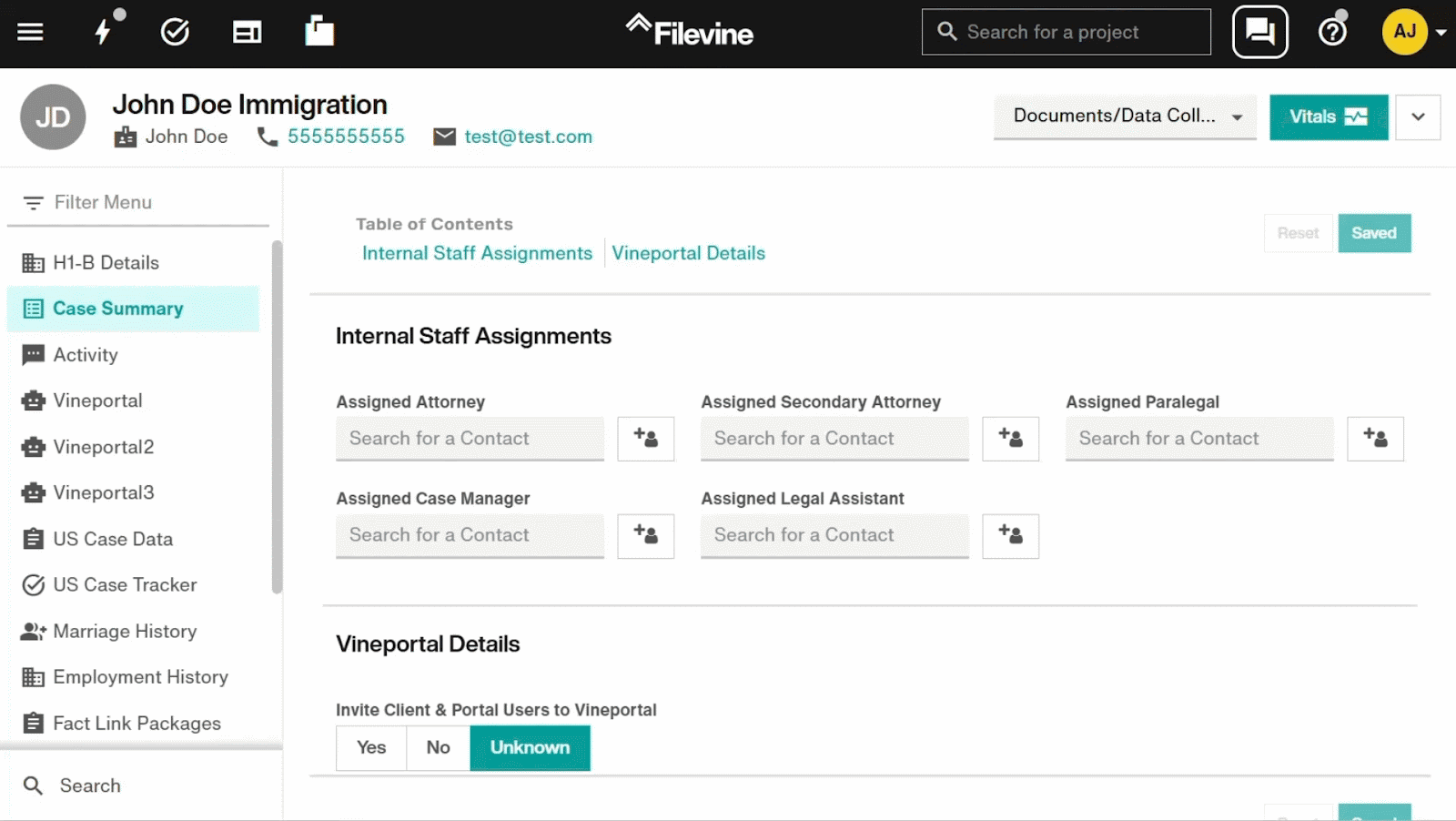The width and height of the screenshot is (1456, 821).
Task: Click the Saved button
Action: (x=1374, y=233)
